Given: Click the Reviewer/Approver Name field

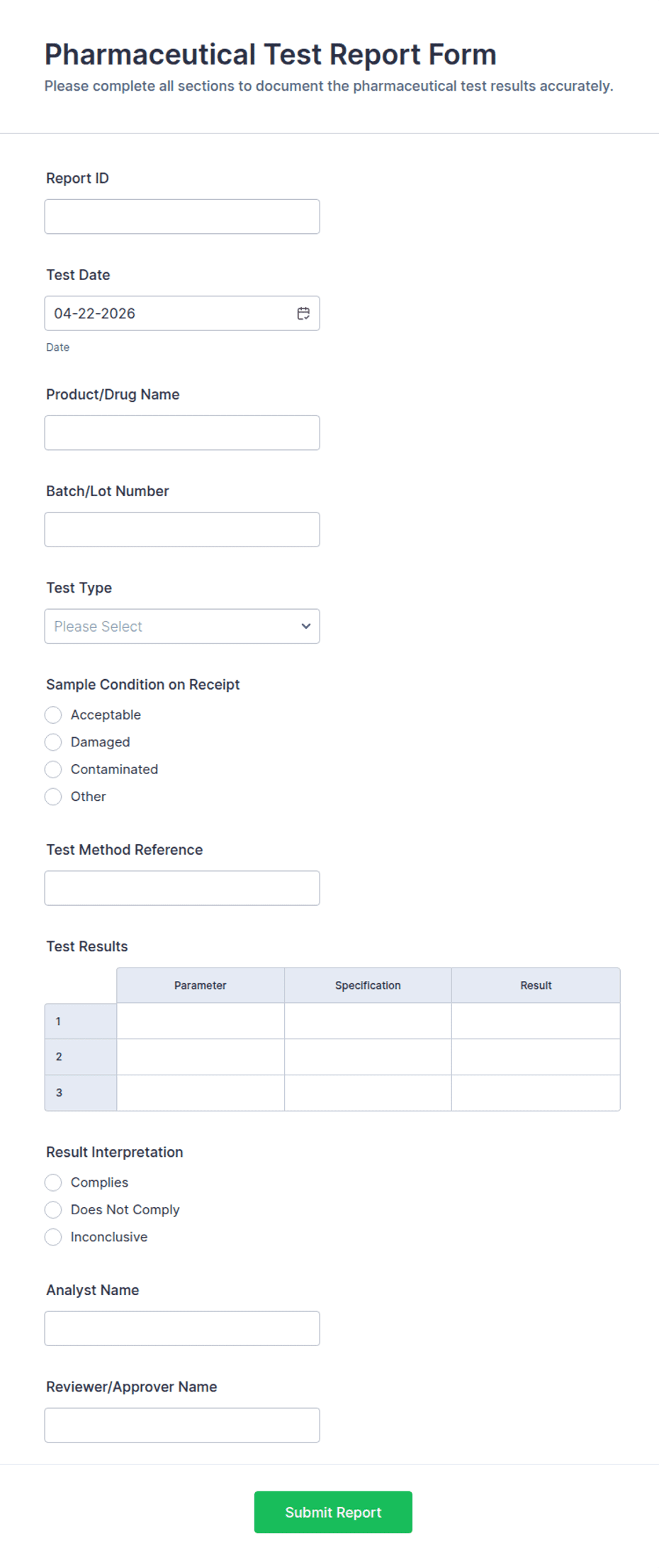Looking at the screenshot, I should click(182, 1425).
